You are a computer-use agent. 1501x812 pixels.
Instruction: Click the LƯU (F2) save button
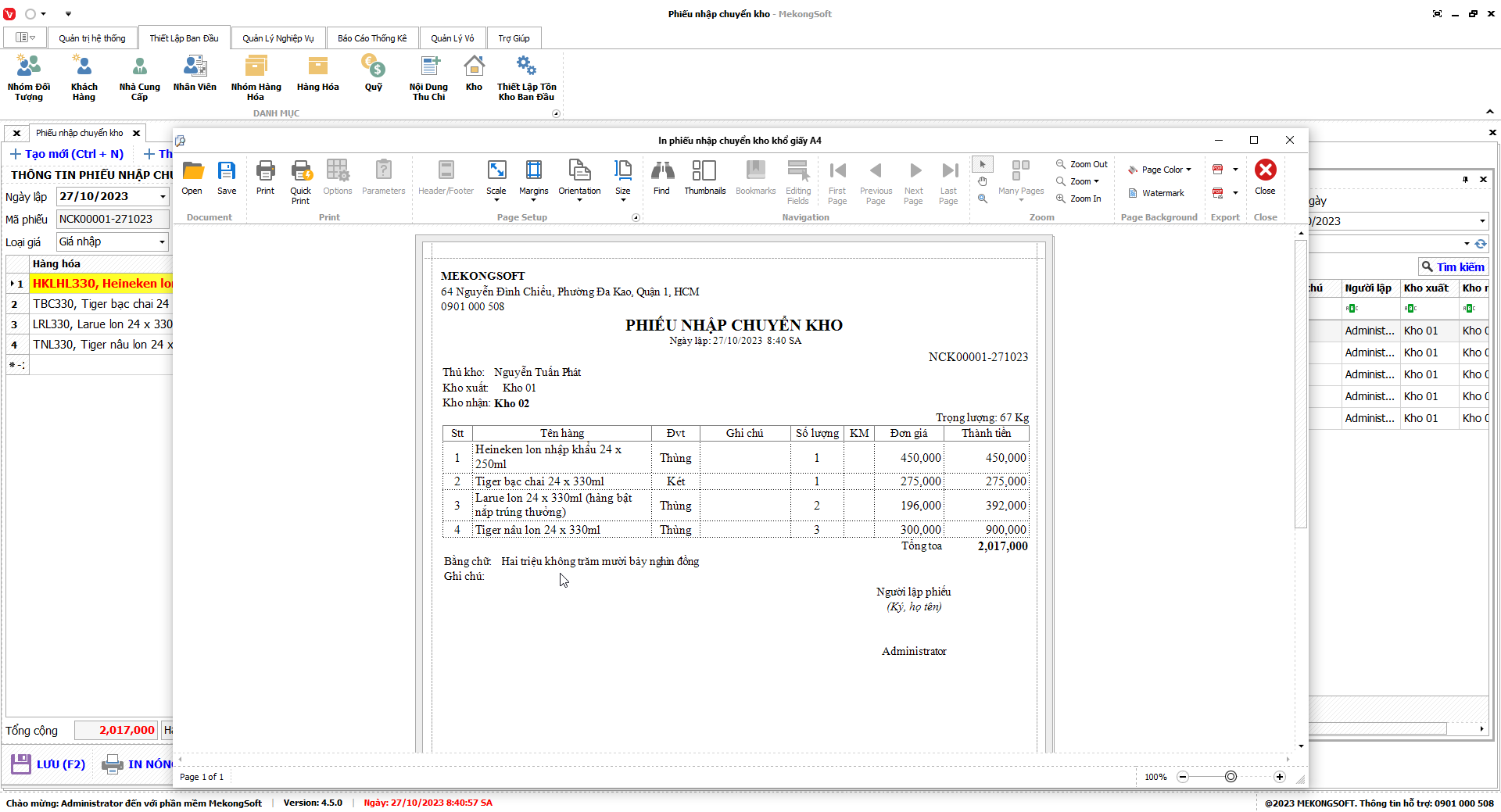(48, 764)
